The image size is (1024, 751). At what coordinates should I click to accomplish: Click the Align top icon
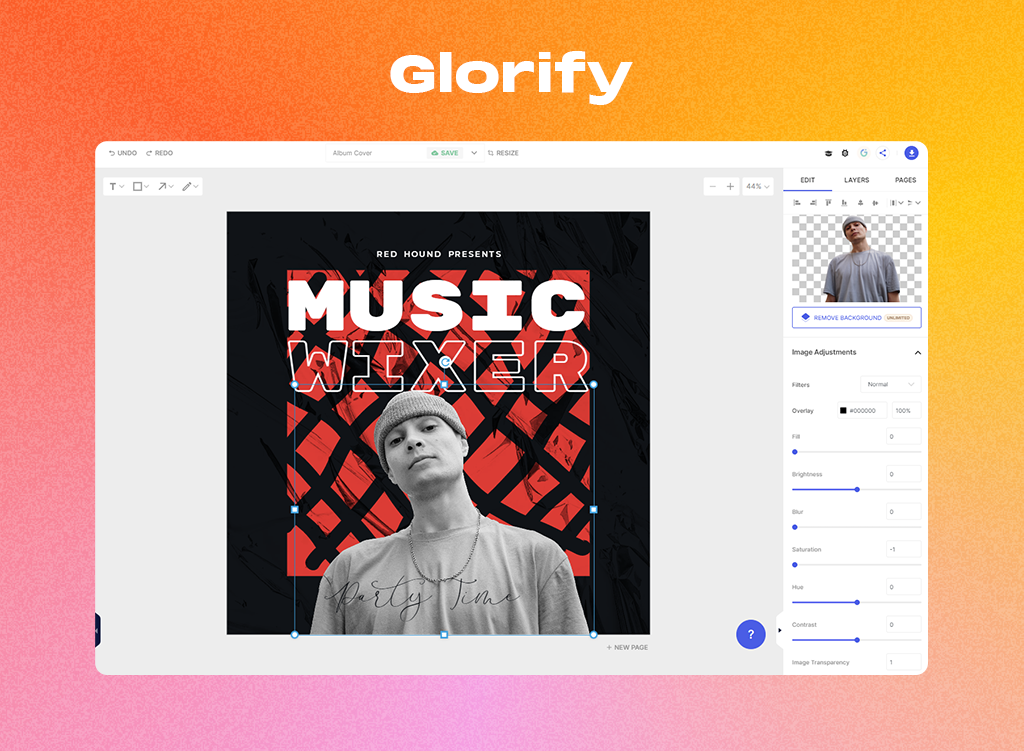pos(828,203)
